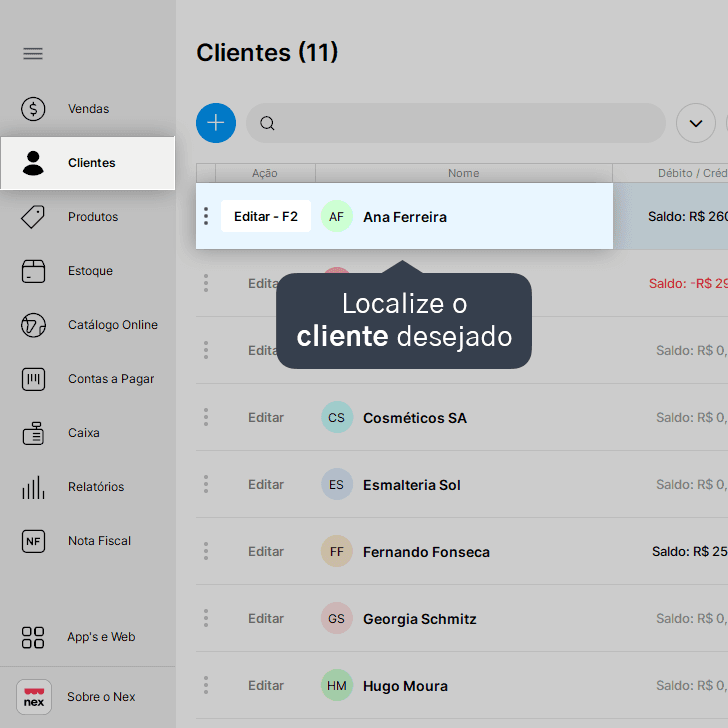Click the Relatórios bar chart icon
Screen dimensions: 728x728
point(33,487)
